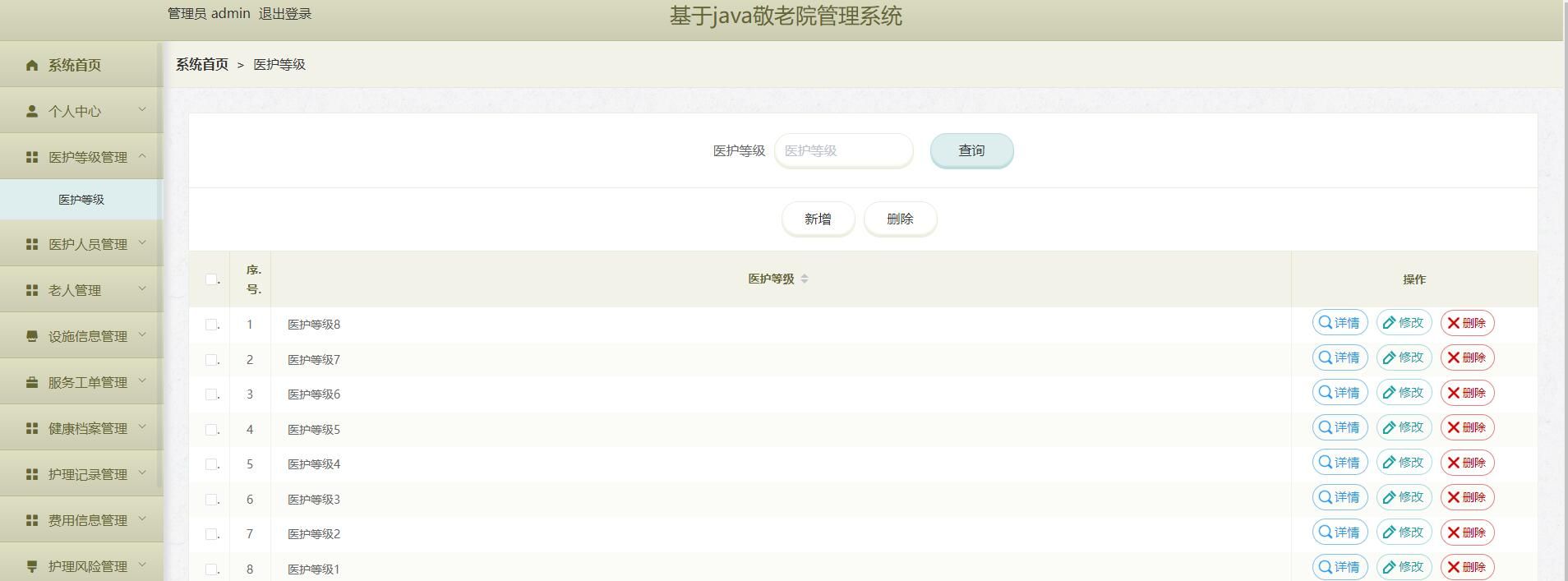Click the 医护等级1 cell text

click(314, 569)
